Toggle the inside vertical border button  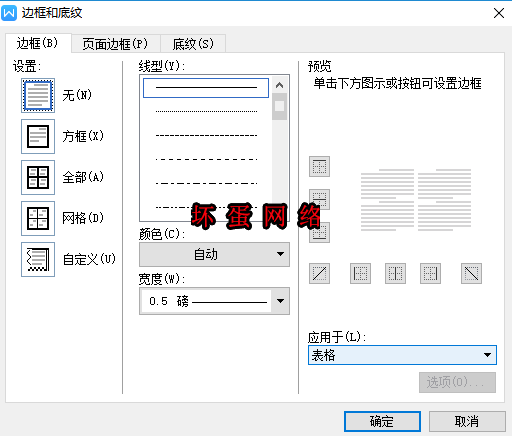coord(395,274)
